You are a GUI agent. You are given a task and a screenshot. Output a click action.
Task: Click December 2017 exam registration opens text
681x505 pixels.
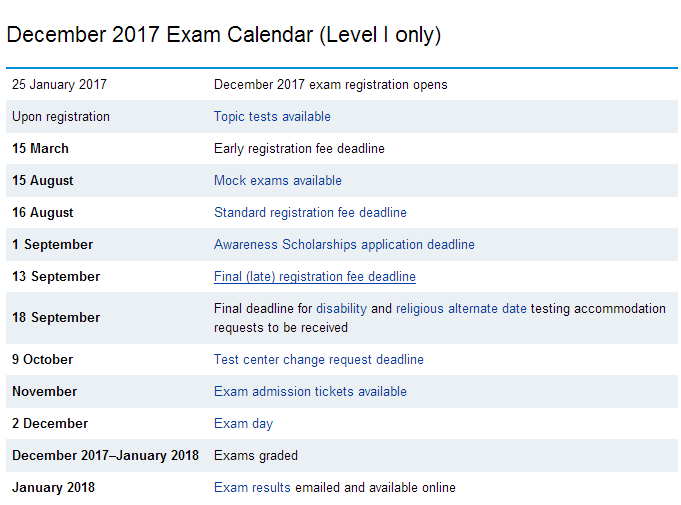tap(331, 85)
